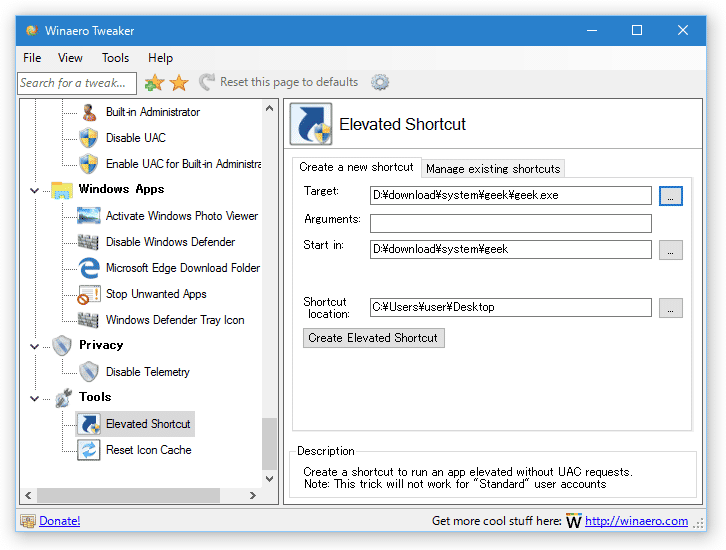Open the http://winaero.com link

[636, 521]
